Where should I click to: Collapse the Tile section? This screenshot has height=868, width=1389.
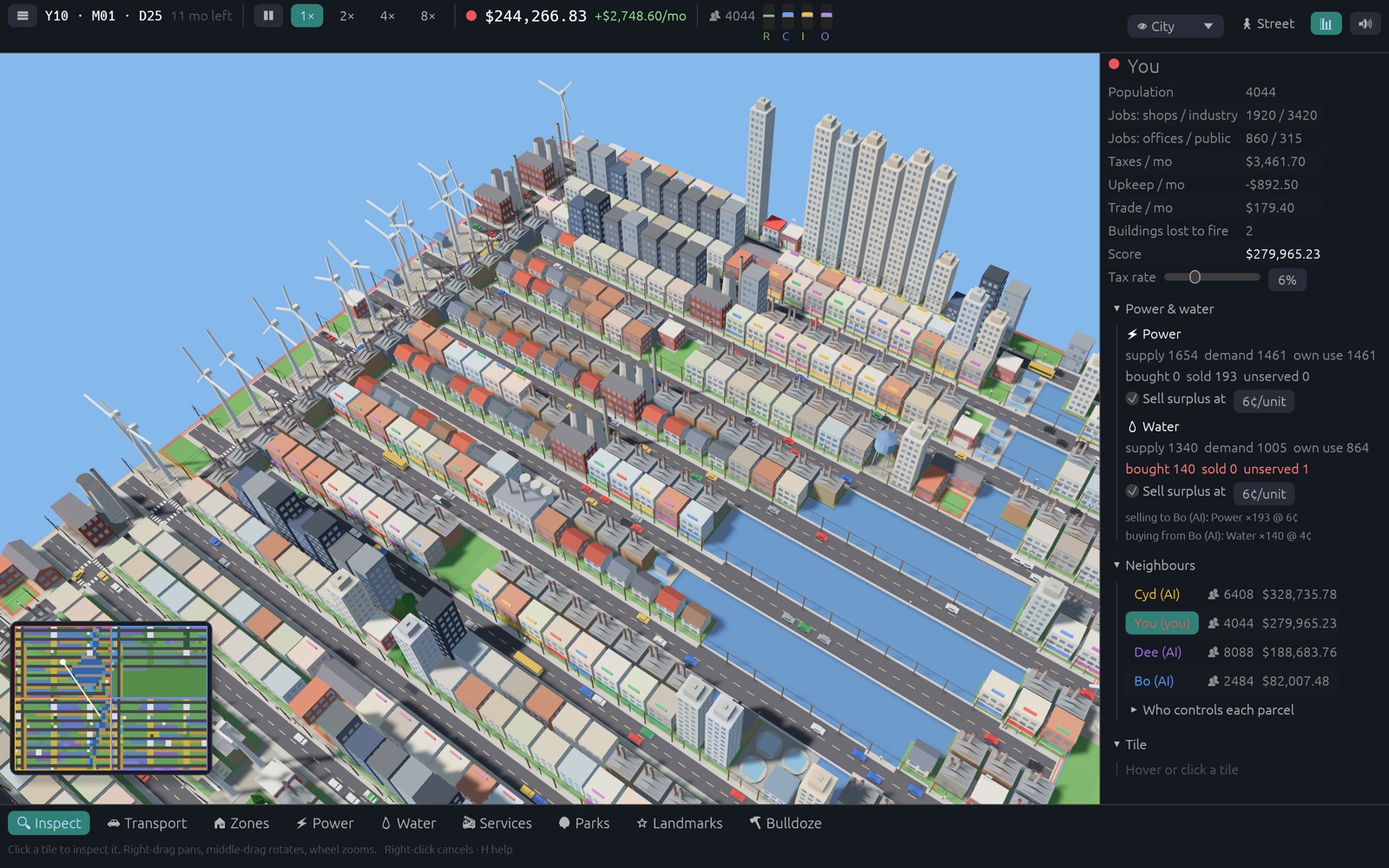click(x=1130, y=745)
